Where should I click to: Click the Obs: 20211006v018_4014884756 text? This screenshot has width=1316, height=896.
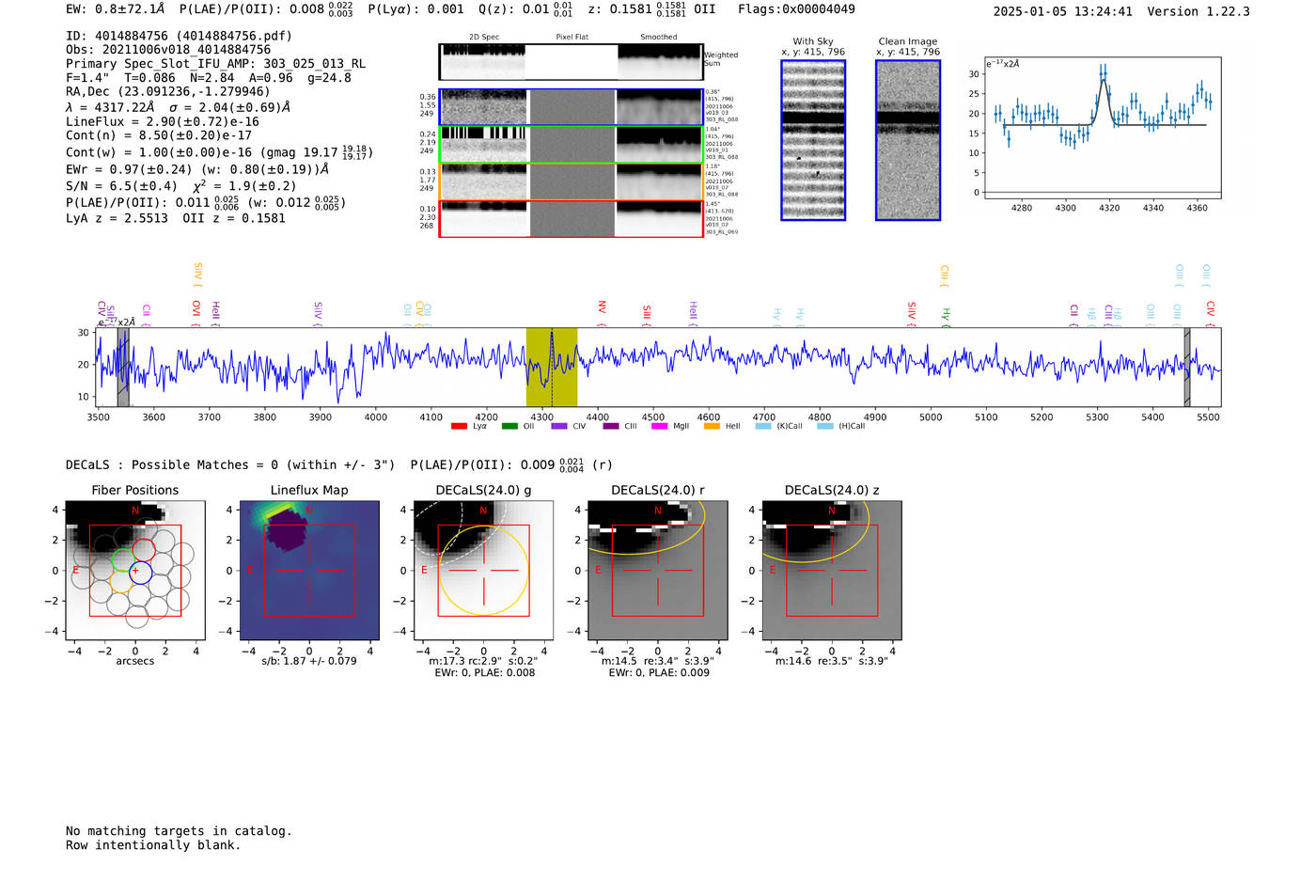(x=168, y=50)
